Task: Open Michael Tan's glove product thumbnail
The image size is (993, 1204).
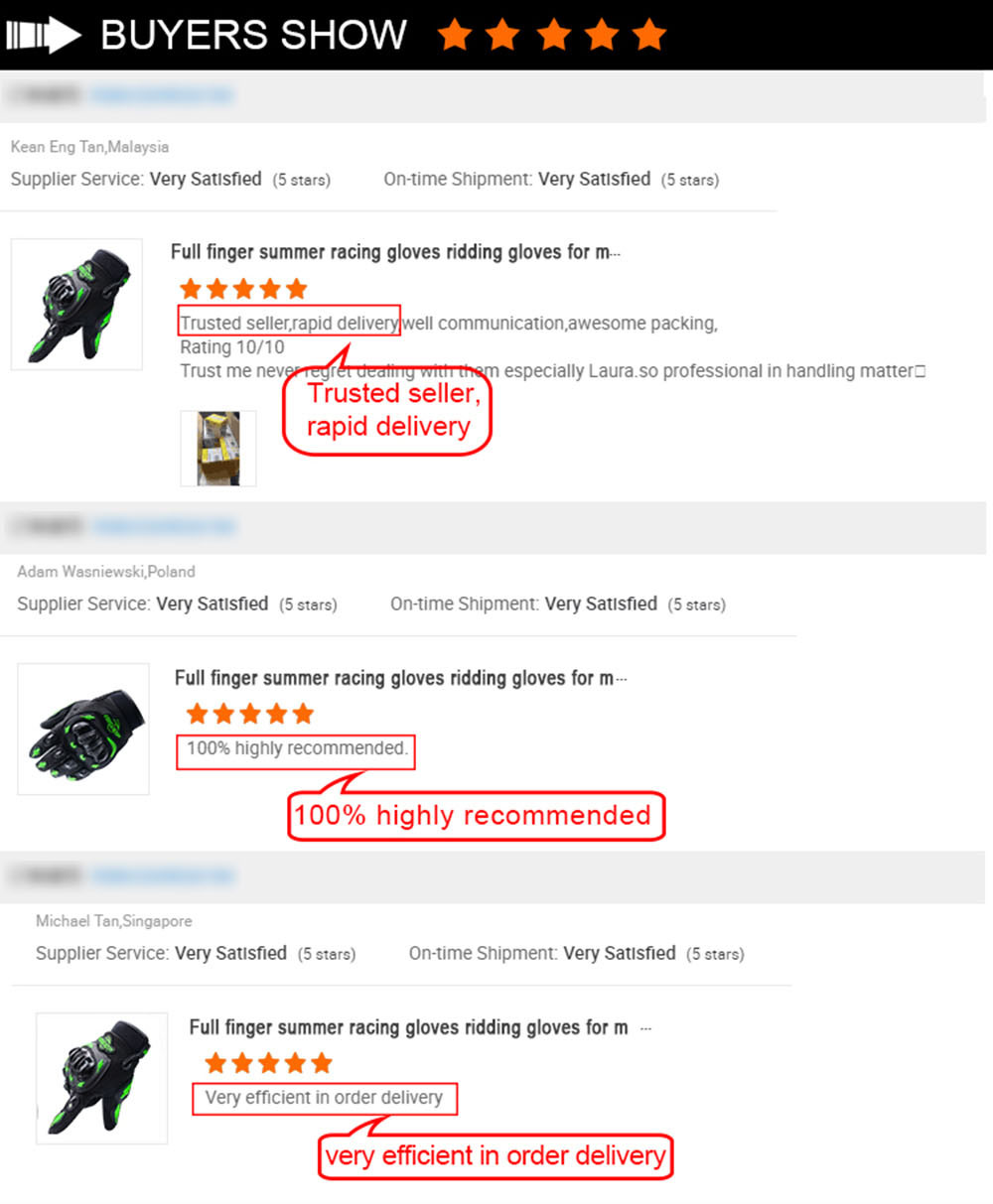Action: [x=101, y=1078]
